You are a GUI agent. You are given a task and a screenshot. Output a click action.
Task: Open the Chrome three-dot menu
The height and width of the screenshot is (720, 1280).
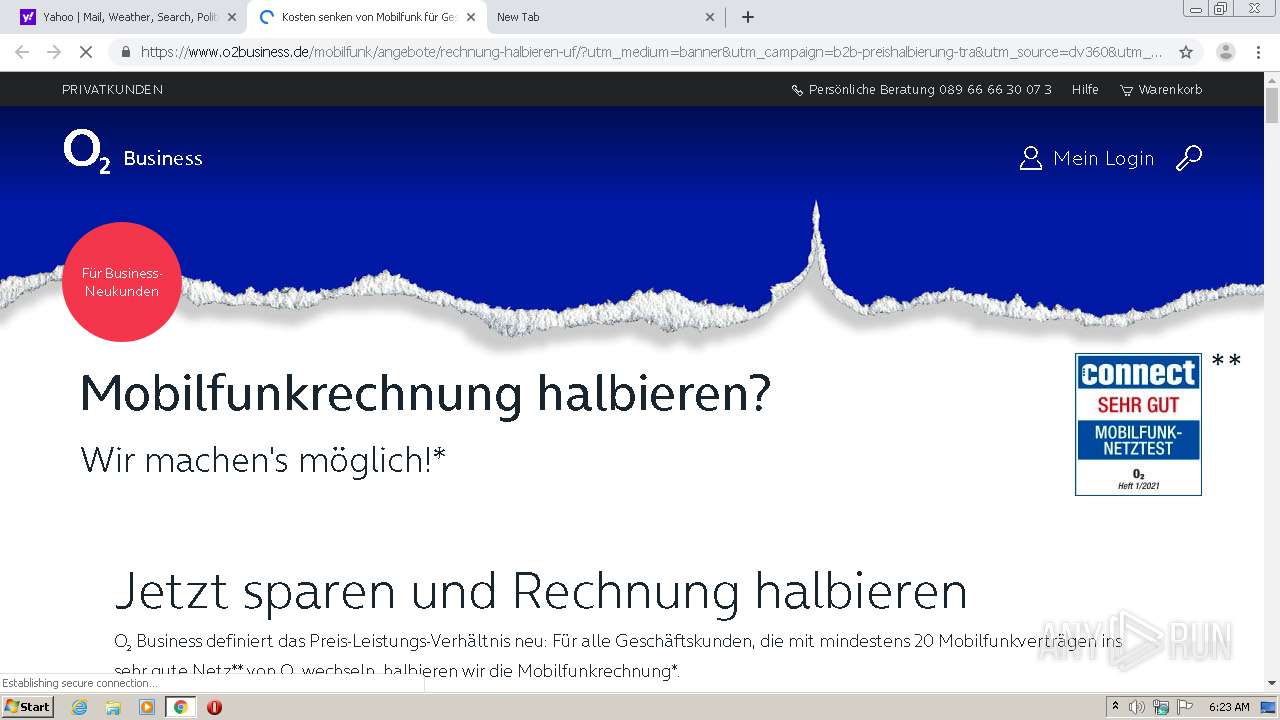(x=1258, y=52)
